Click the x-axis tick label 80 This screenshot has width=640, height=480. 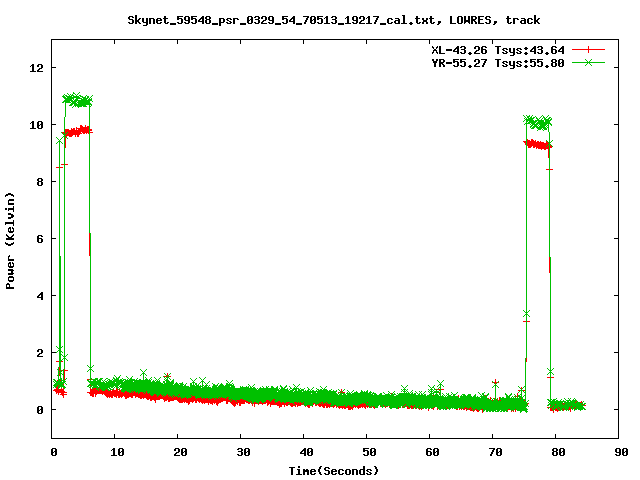pyautogui.click(x=558, y=452)
